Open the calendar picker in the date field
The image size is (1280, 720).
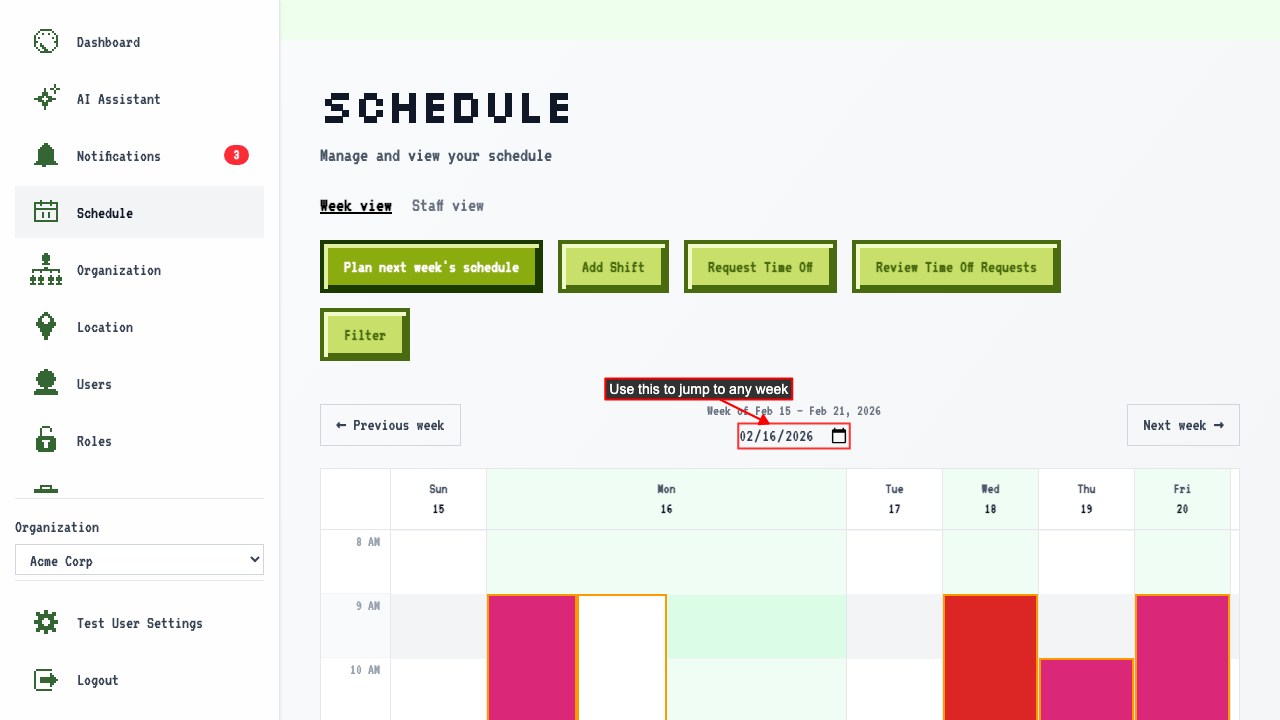839,436
